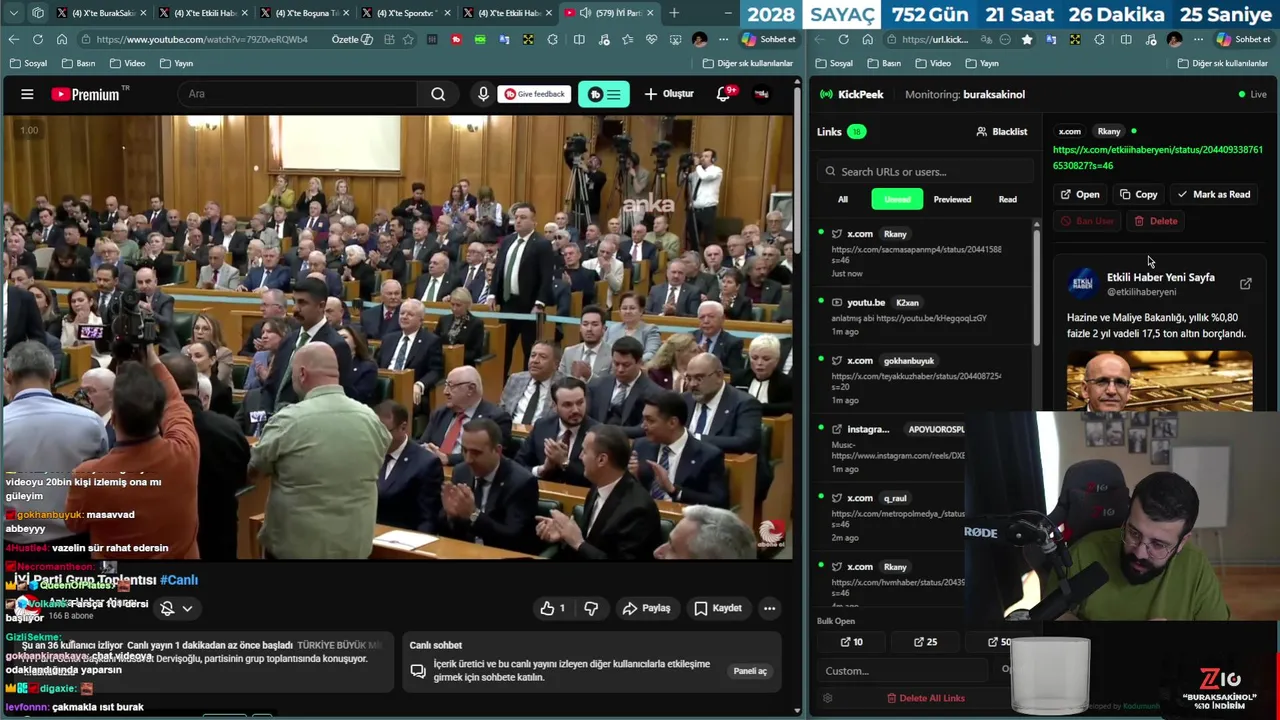Click the Open button for the selected link
This screenshot has height=720, width=1280.
pyautogui.click(x=1080, y=195)
